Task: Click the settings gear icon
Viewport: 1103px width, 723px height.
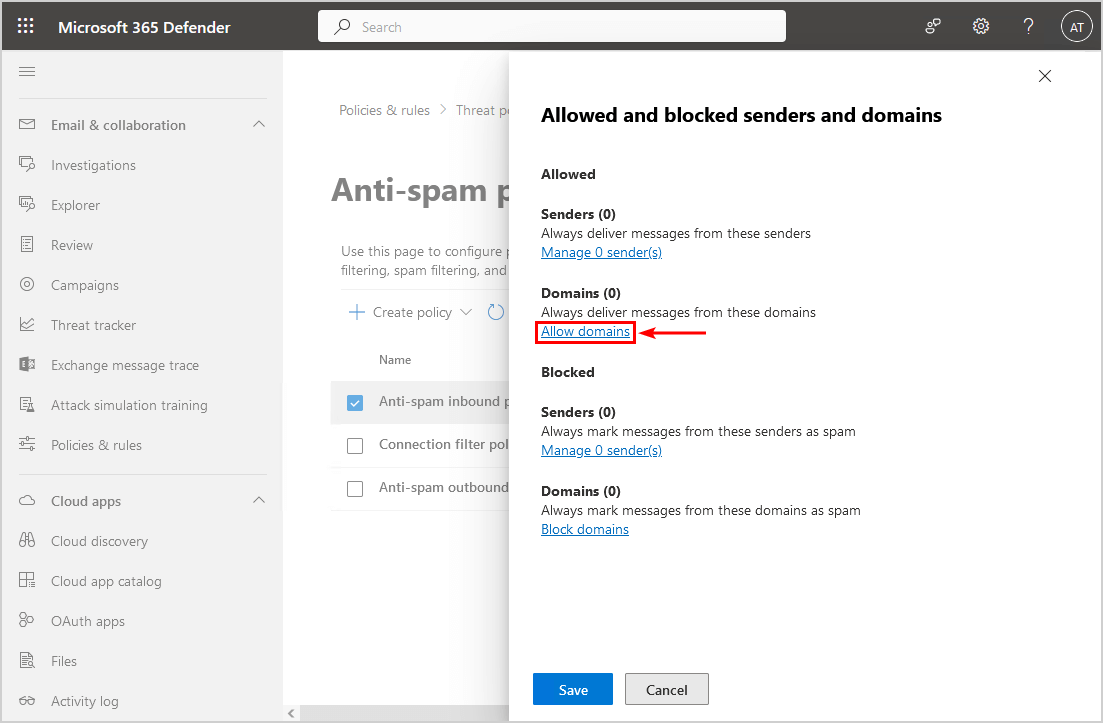Action: 981,27
